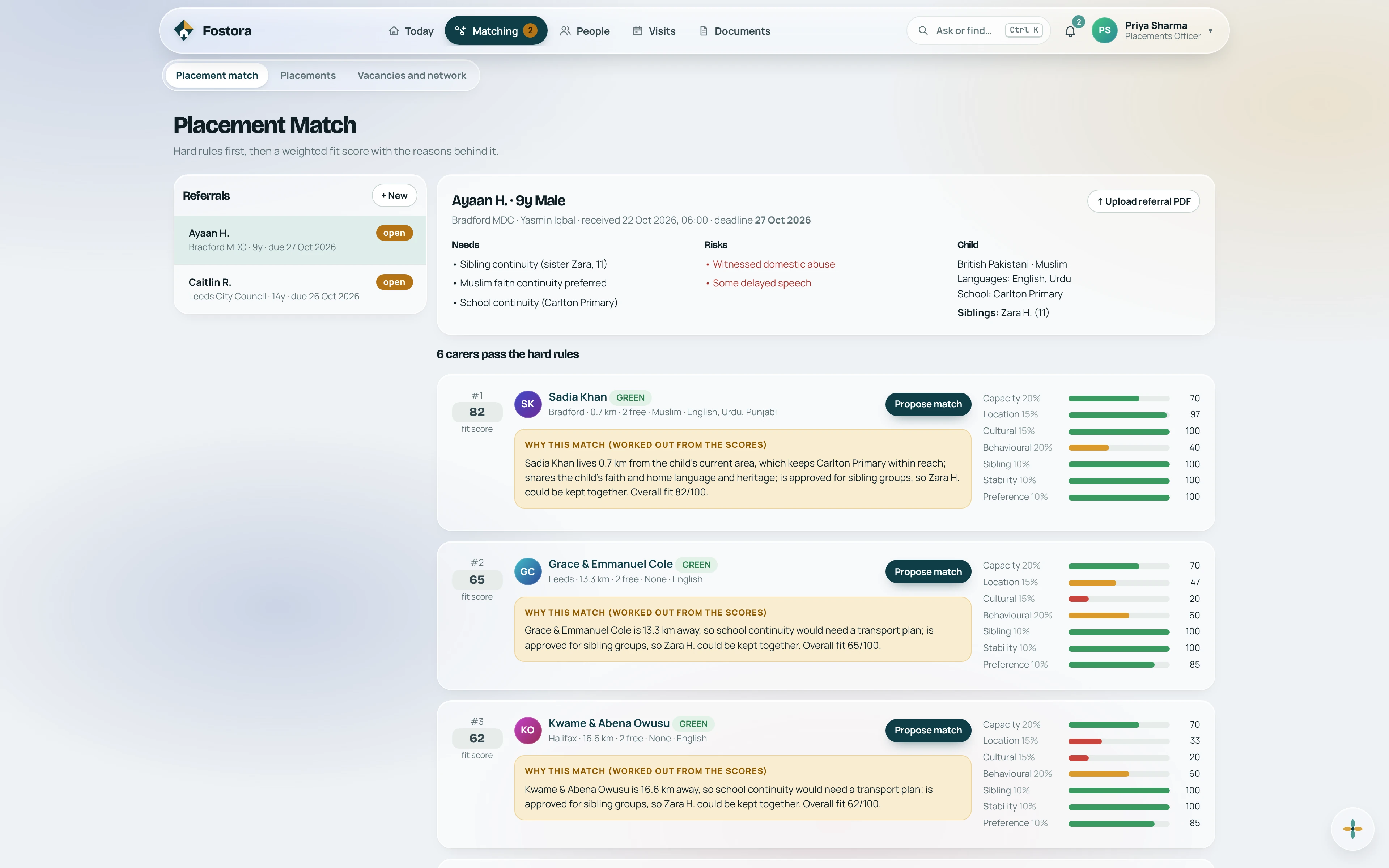Image resolution: width=1389 pixels, height=868 pixels.
Task: Click the Witnessed domestic abuse risk
Action: 774,264
